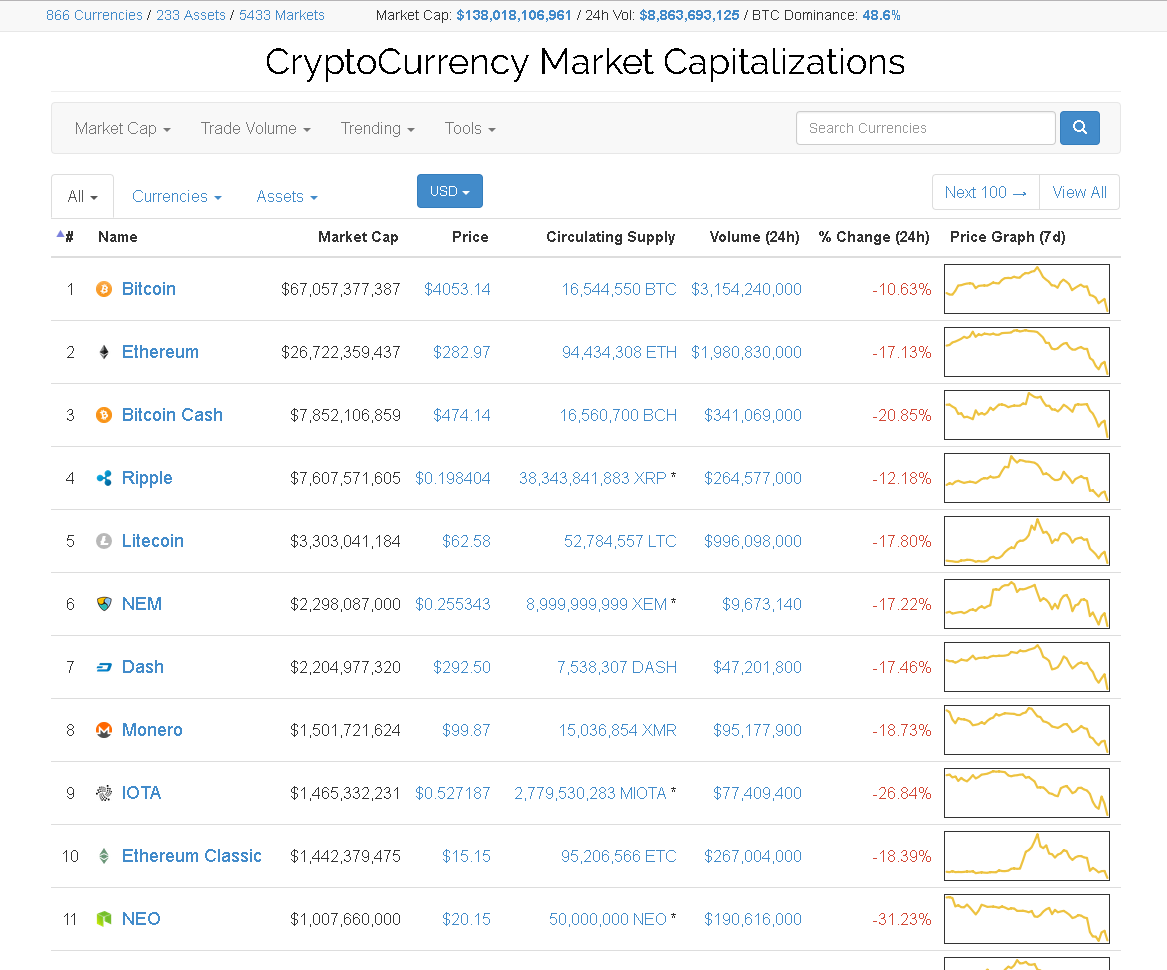
Task: Click the Litecoin coin icon
Action: (104, 541)
